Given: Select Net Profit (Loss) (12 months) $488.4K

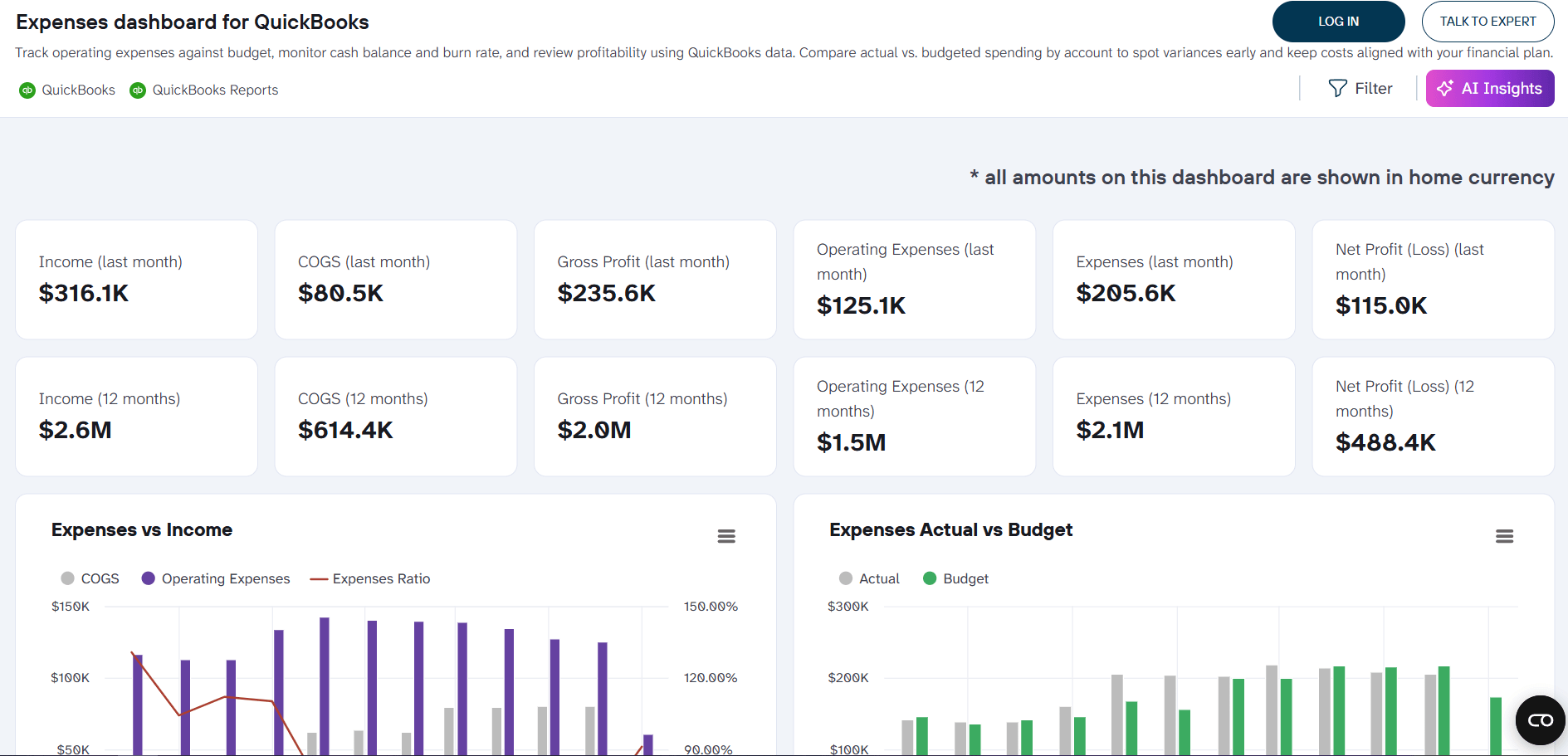Looking at the screenshot, I should click(1434, 417).
